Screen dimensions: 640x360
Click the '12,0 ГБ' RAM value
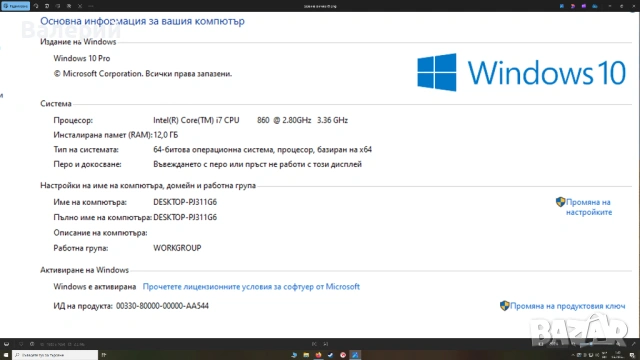[166, 135]
